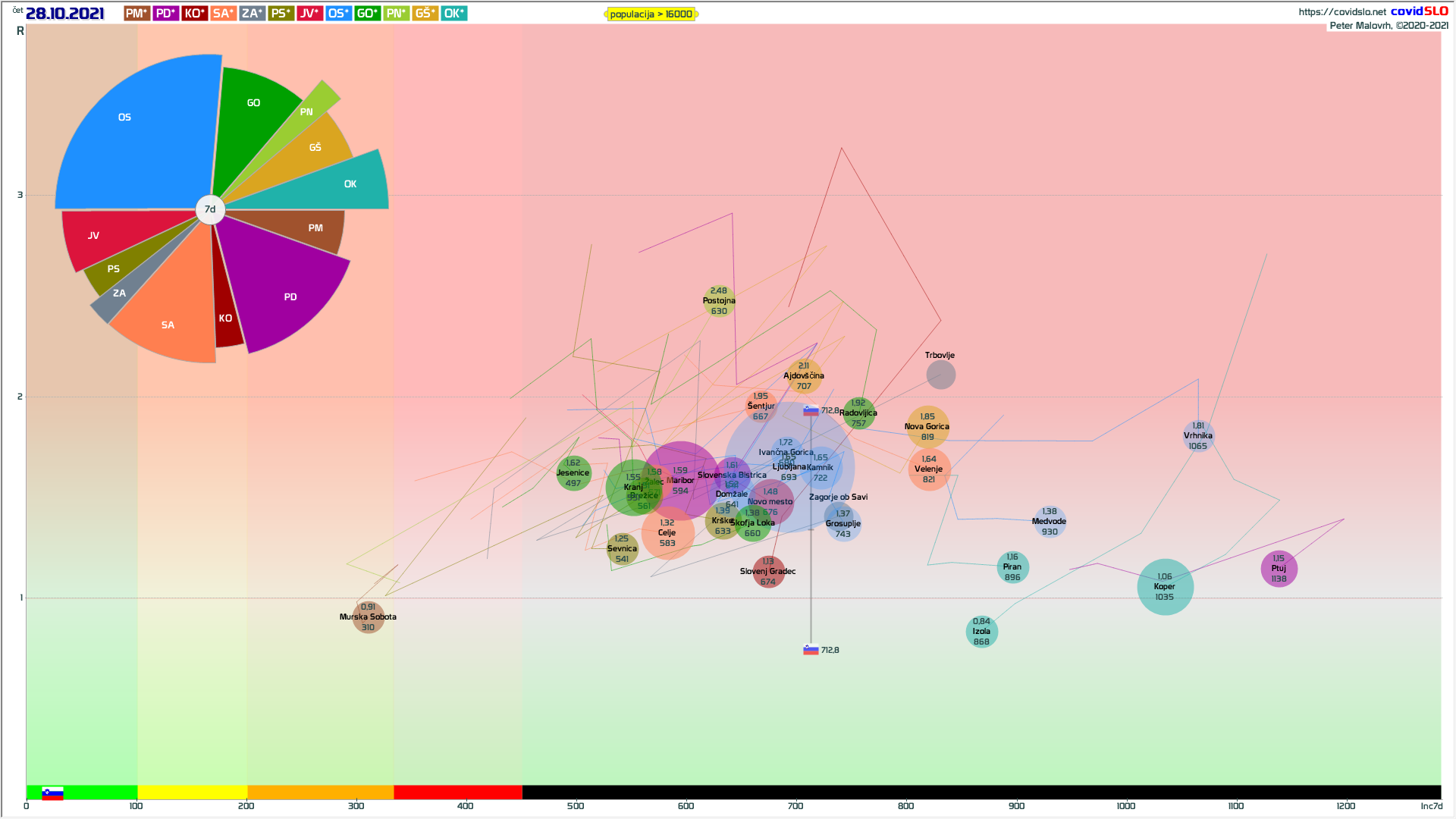Click the OS* region tag
Image resolution: width=1456 pixels, height=819 pixels.
338,14
